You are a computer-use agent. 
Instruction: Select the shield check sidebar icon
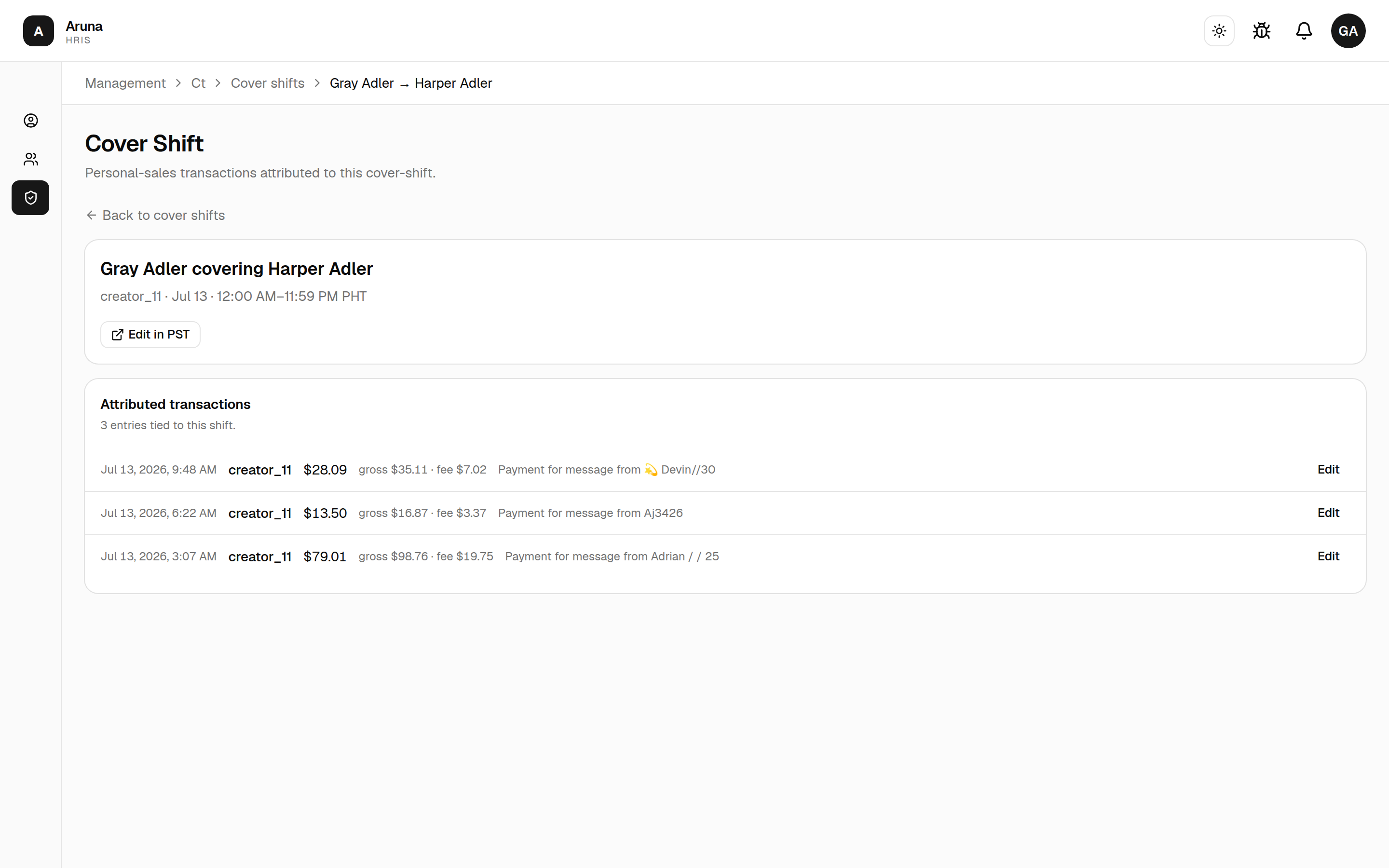point(30,198)
